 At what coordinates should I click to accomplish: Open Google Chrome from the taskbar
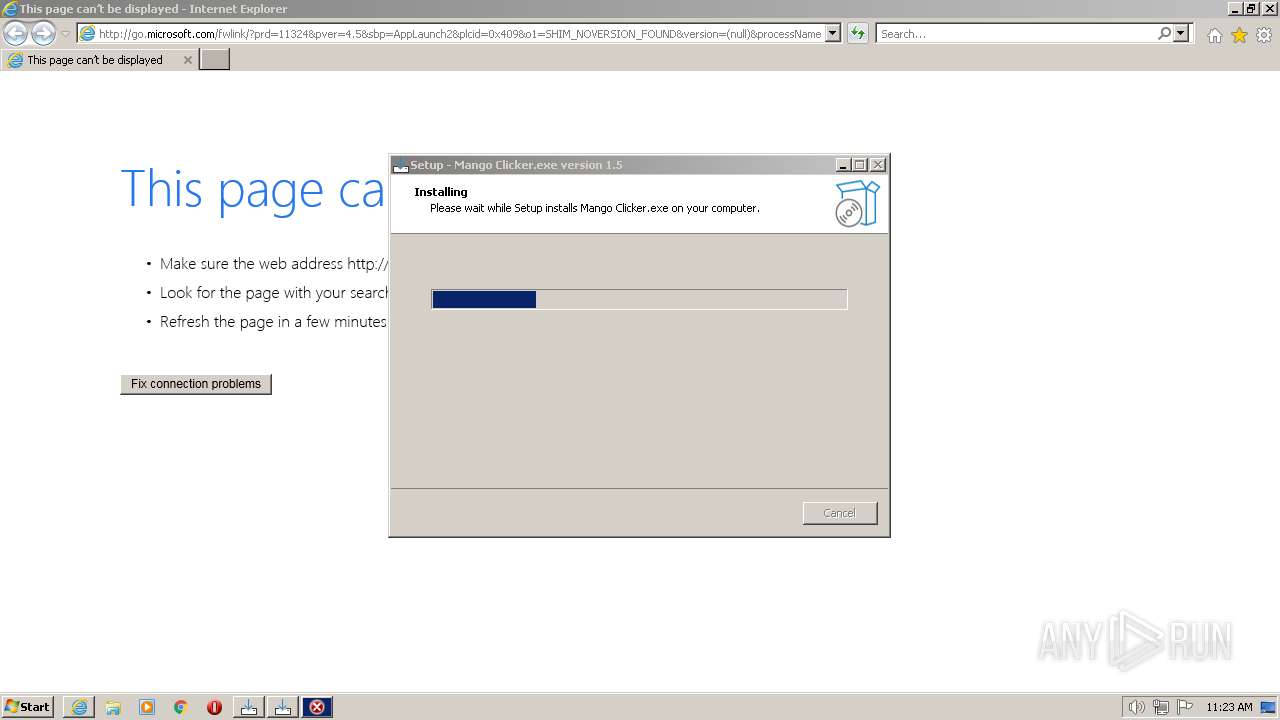pos(181,707)
